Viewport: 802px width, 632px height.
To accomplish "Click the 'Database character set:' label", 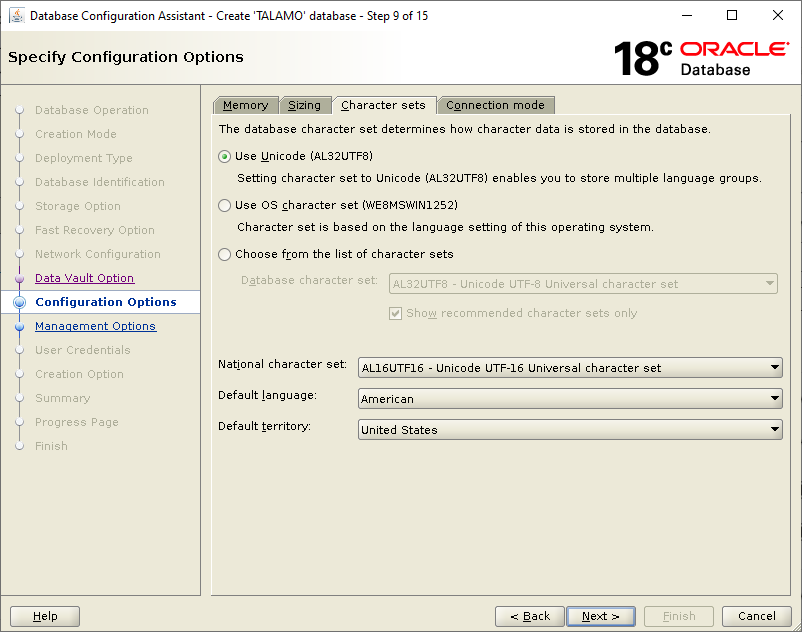I will click(x=309, y=280).
